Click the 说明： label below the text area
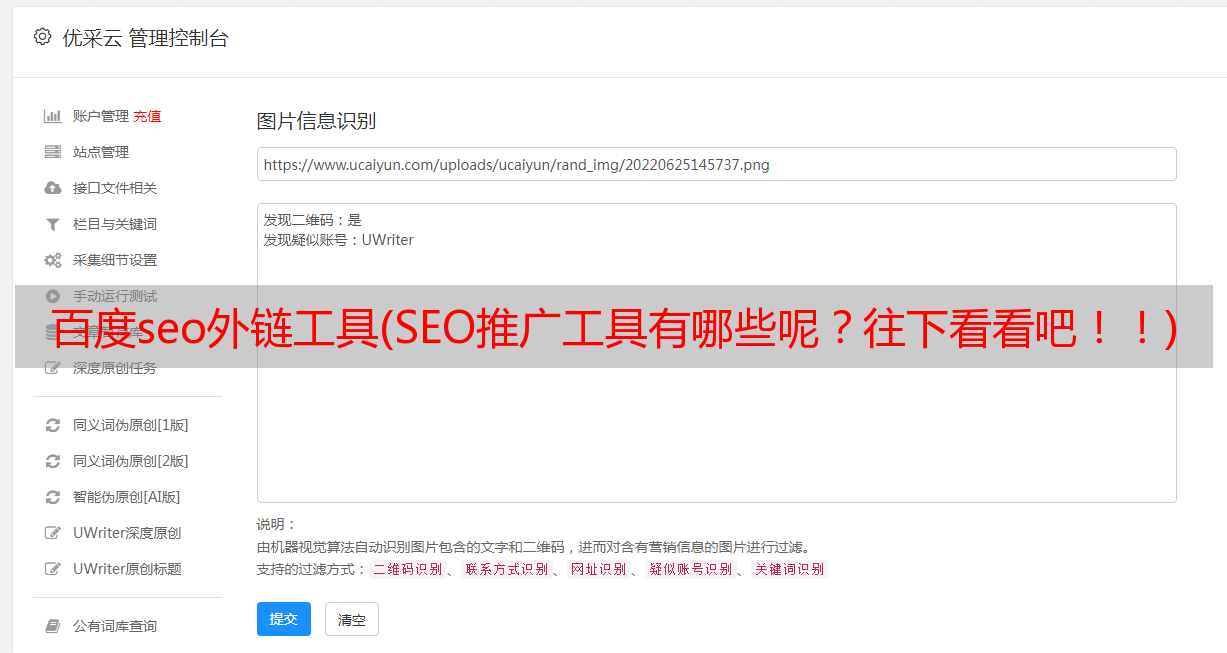Screen dimensions: 1227x653 click(277, 524)
